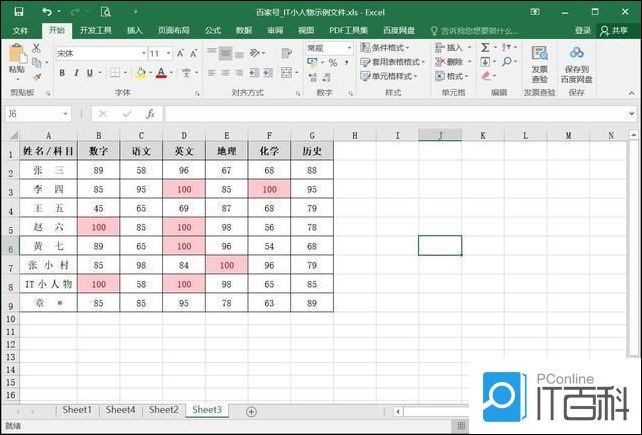Toggle Italic formatting

[76, 73]
